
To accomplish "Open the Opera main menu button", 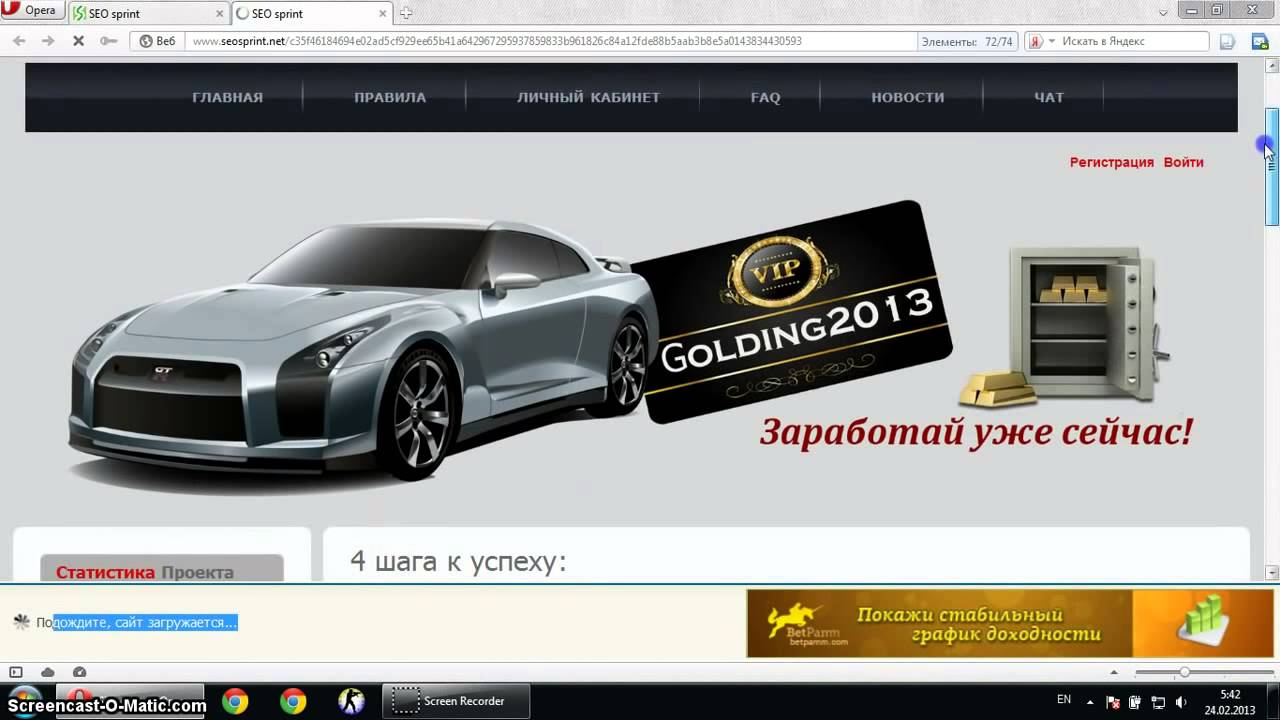I will pos(32,10).
